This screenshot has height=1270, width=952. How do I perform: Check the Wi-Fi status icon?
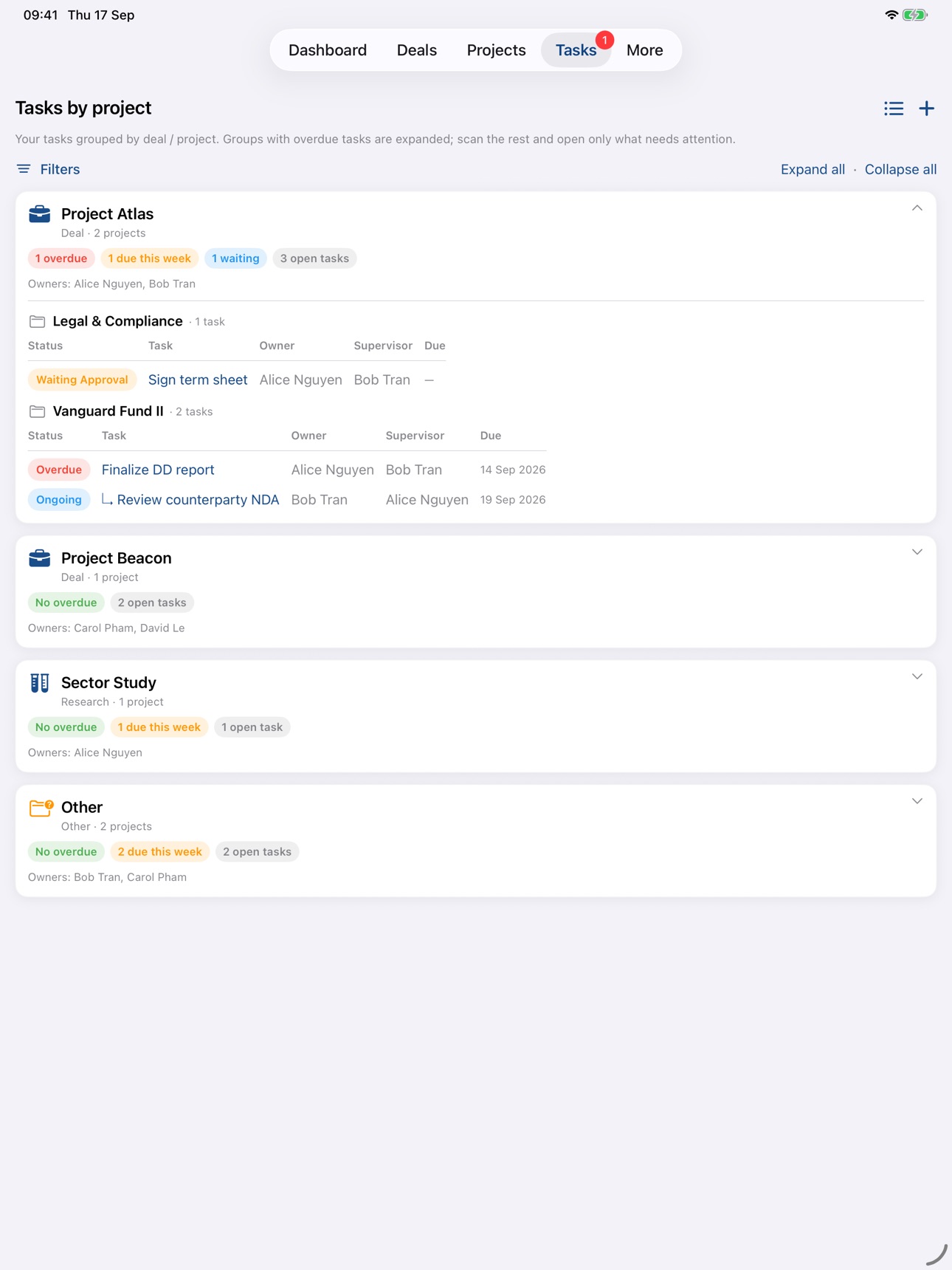pyautogui.click(x=891, y=15)
